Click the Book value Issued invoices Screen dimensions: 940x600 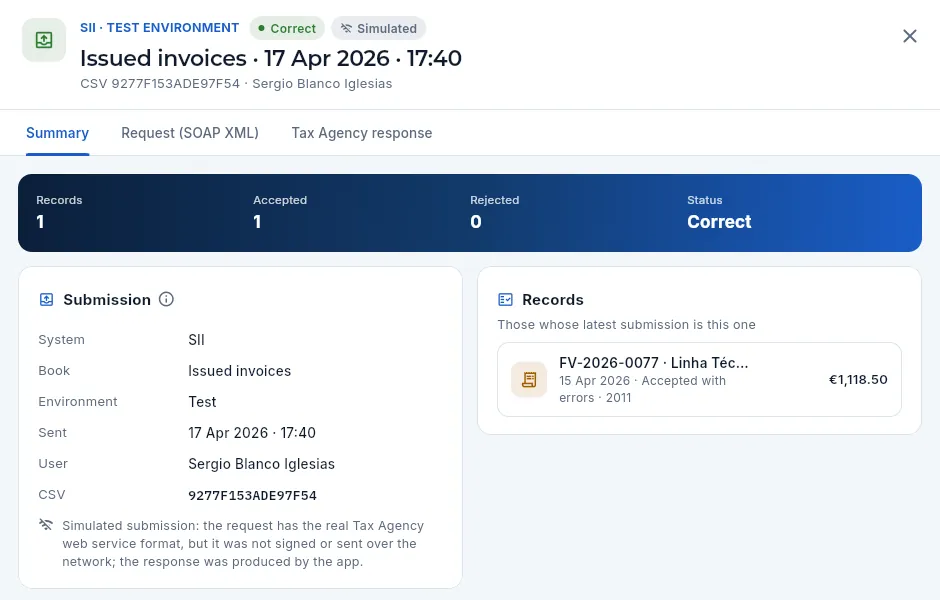[x=240, y=371]
